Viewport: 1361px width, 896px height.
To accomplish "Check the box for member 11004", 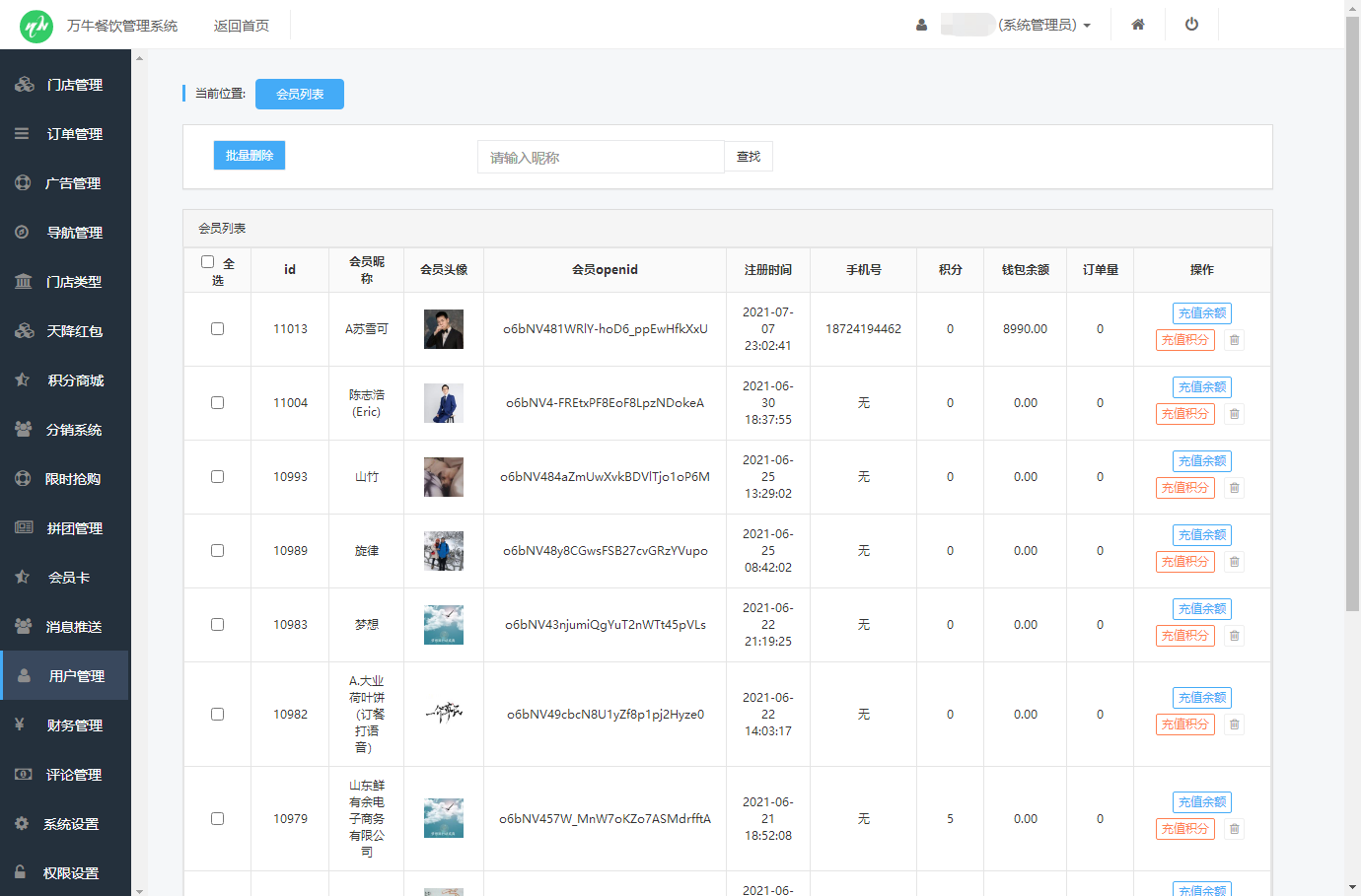I will tap(217, 403).
